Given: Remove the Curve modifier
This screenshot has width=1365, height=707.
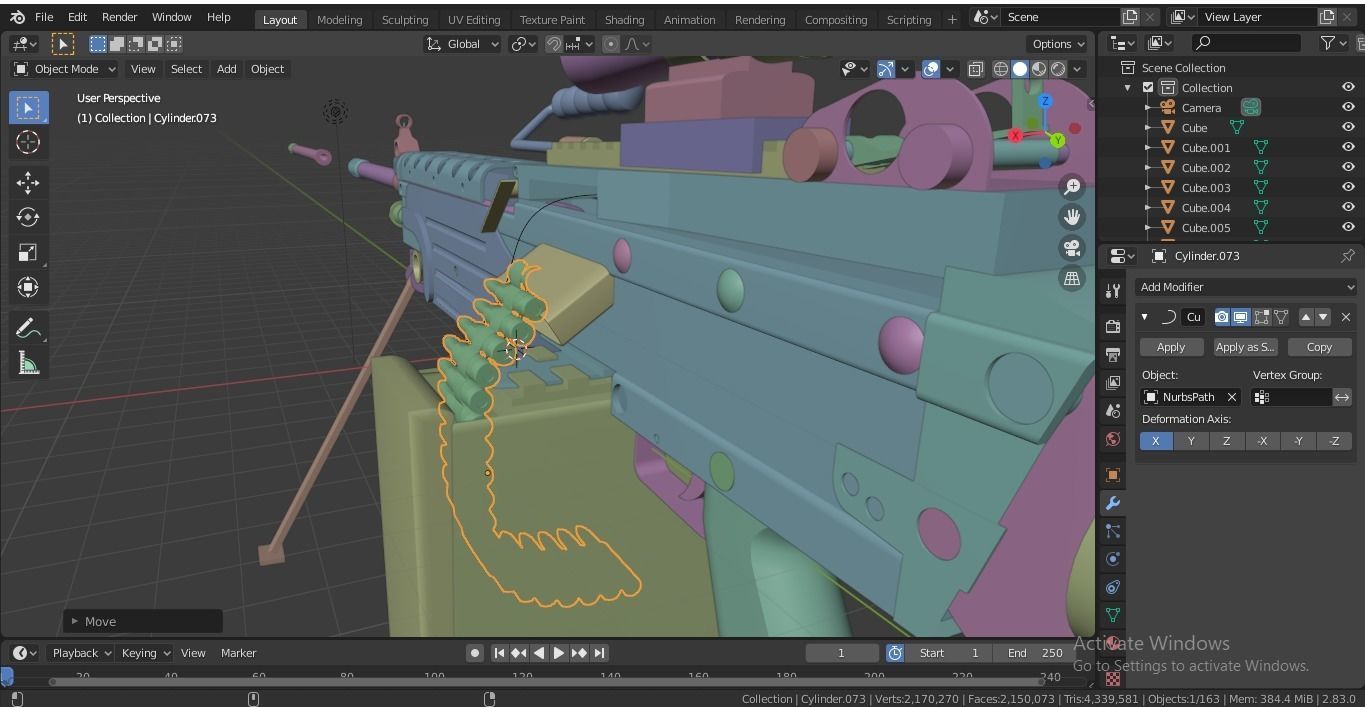Looking at the screenshot, I should coord(1346,317).
